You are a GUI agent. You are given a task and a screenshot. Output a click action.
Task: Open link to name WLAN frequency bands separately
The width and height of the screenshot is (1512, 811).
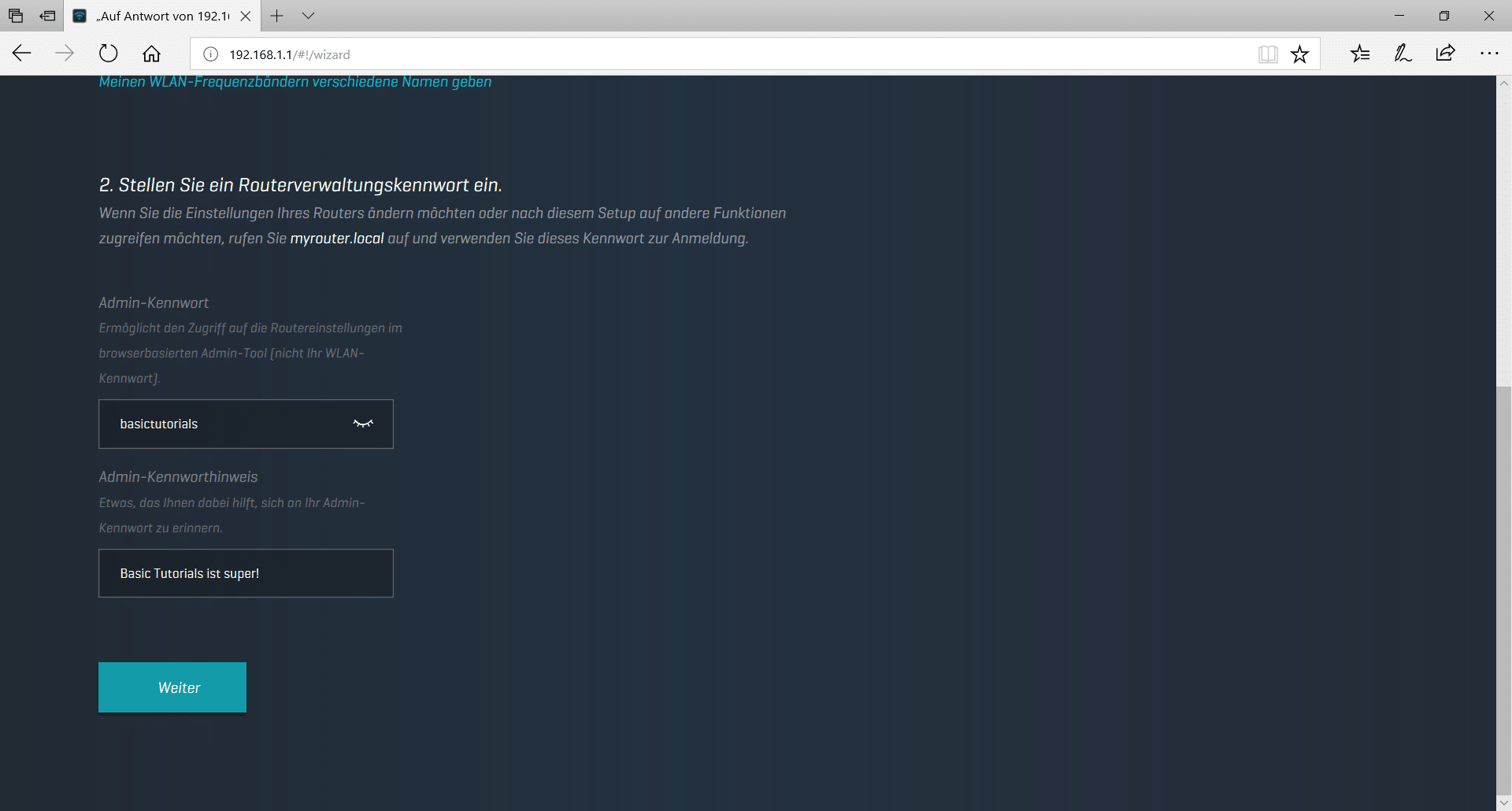point(295,82)
